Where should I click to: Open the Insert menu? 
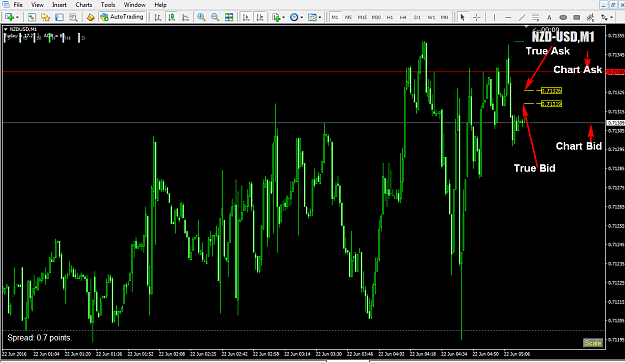(x=59, y=5)
